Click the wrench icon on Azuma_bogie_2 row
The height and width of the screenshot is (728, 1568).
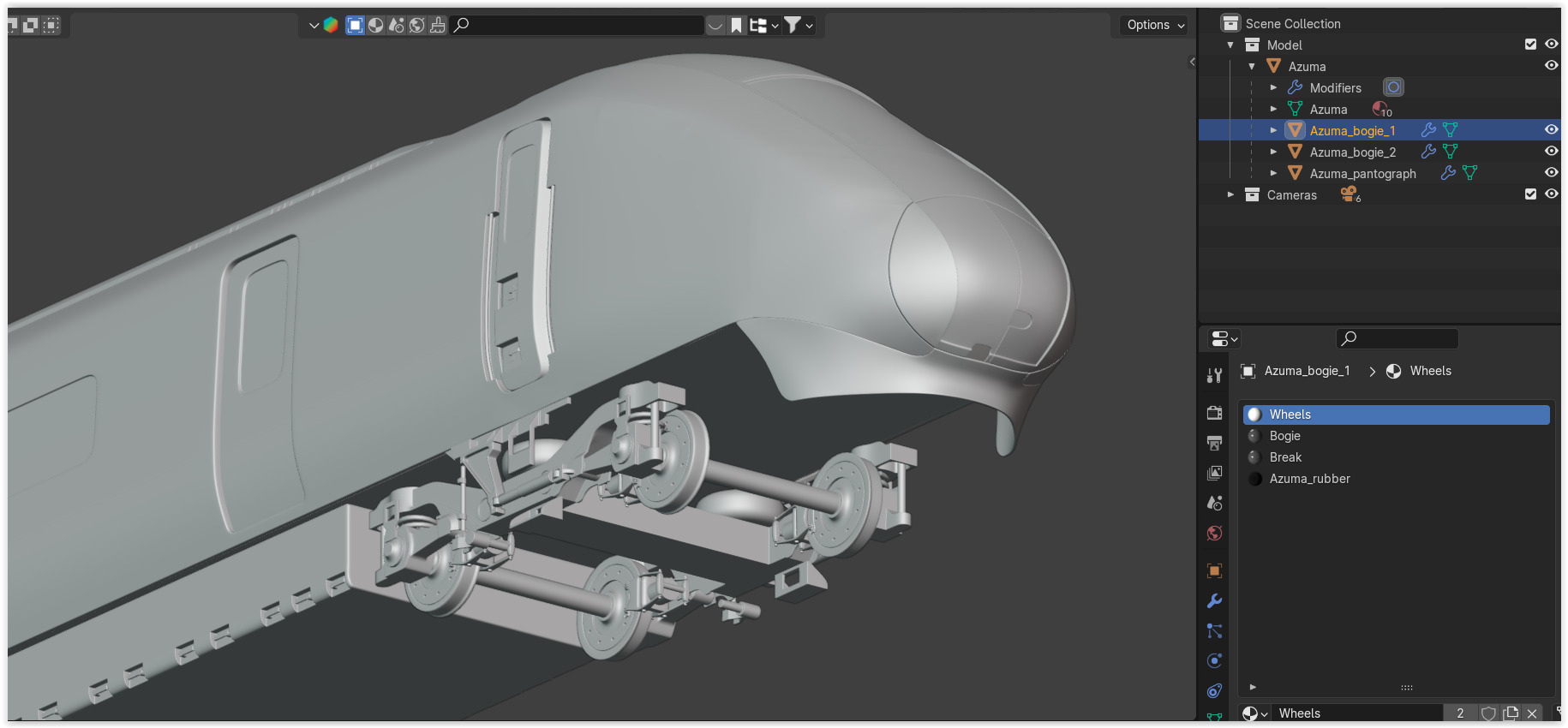1428,152
